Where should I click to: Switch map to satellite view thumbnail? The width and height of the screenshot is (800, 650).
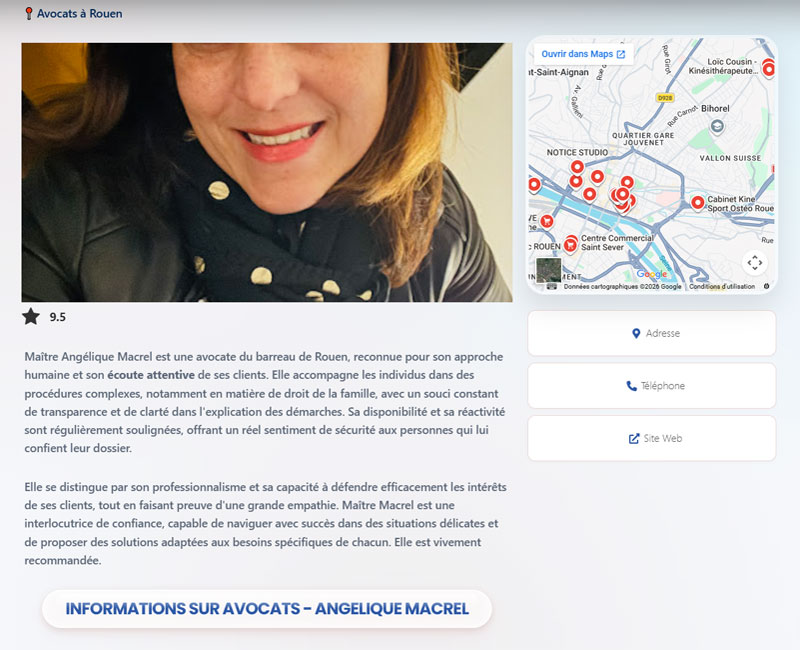click(548, 270)
